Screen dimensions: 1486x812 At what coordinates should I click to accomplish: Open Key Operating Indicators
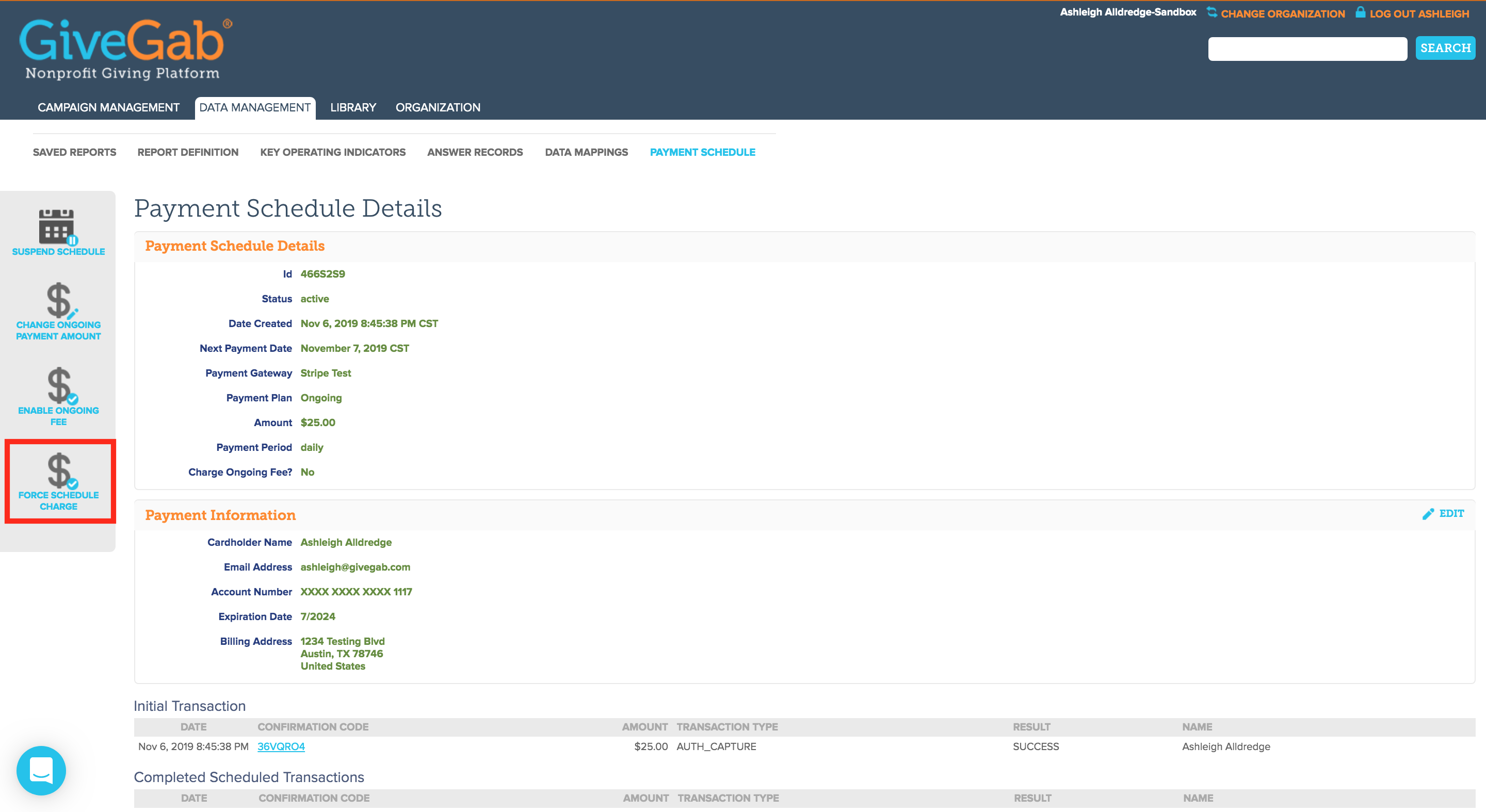click(x=333, y=152)
